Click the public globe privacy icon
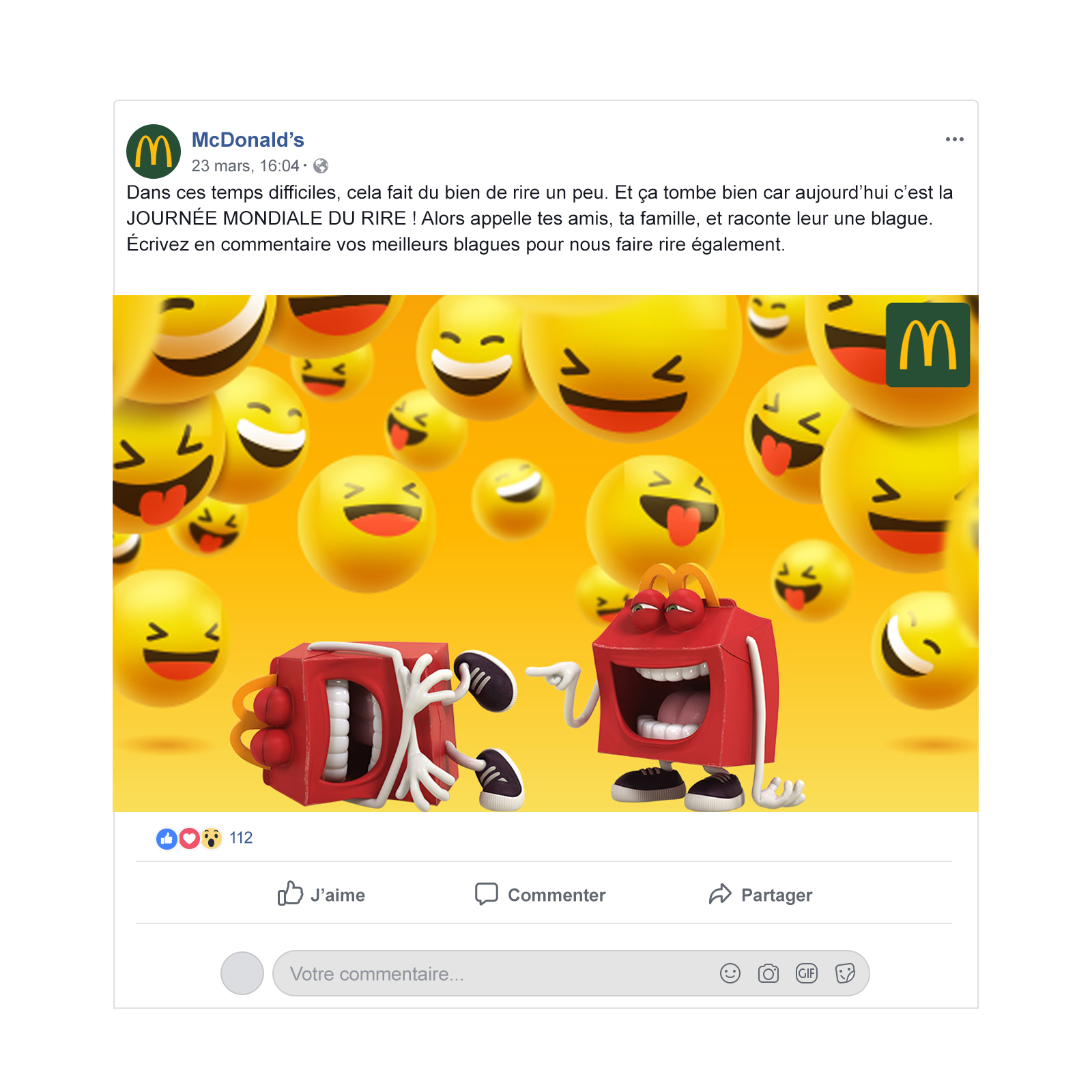The image size is (1092, 1092). point(321,166)
